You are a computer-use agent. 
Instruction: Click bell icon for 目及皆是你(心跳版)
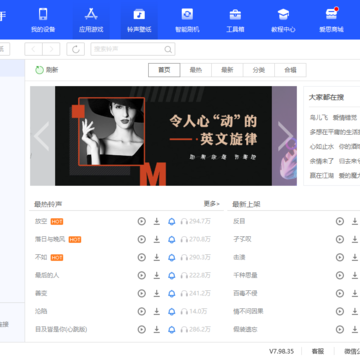click(x=172, y=329)
